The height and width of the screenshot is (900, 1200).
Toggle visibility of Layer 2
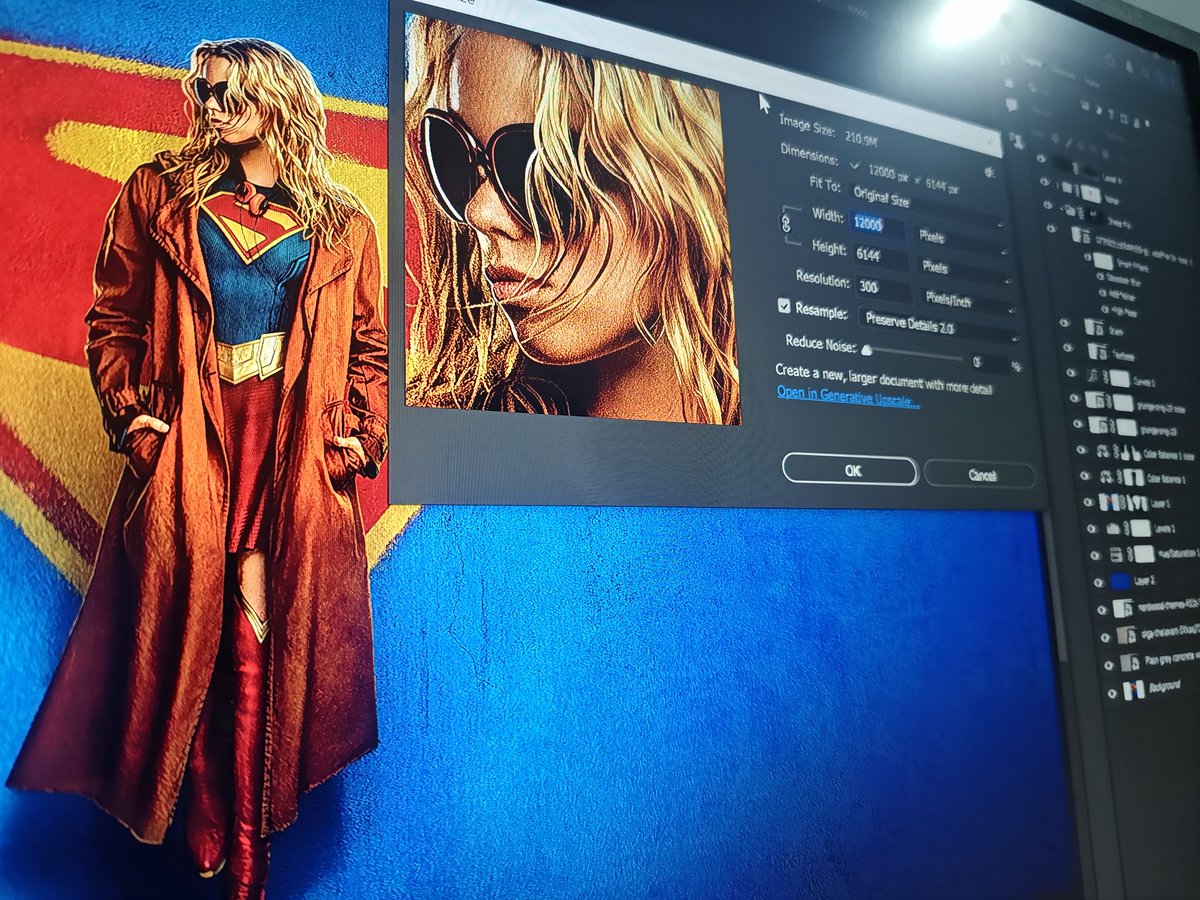tap(1098, 582)
